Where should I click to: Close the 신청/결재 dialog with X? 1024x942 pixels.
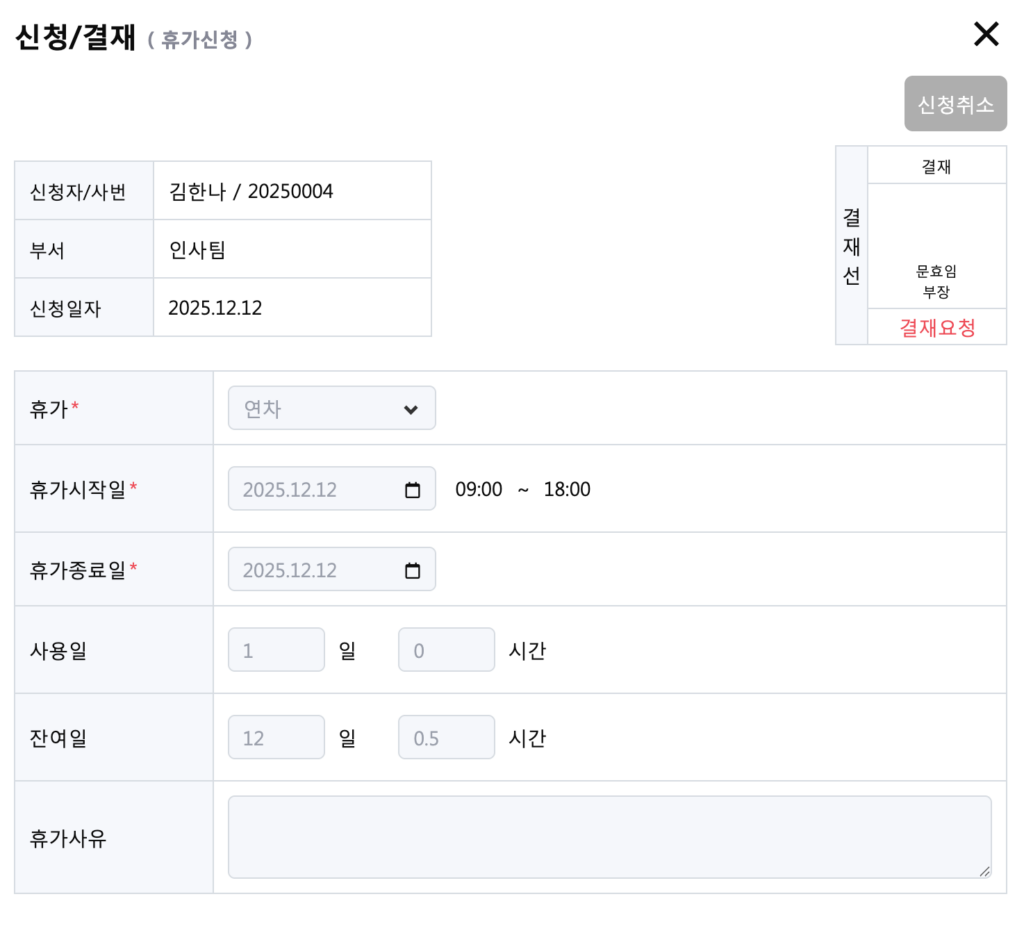(x=986, y=35)
